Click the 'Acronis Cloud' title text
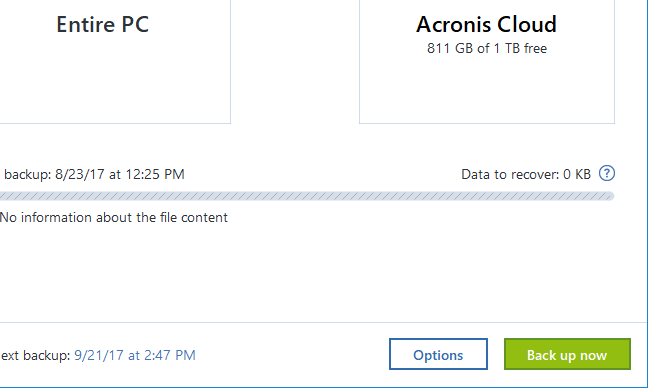 pyautogui.click(x=486, y=24)
